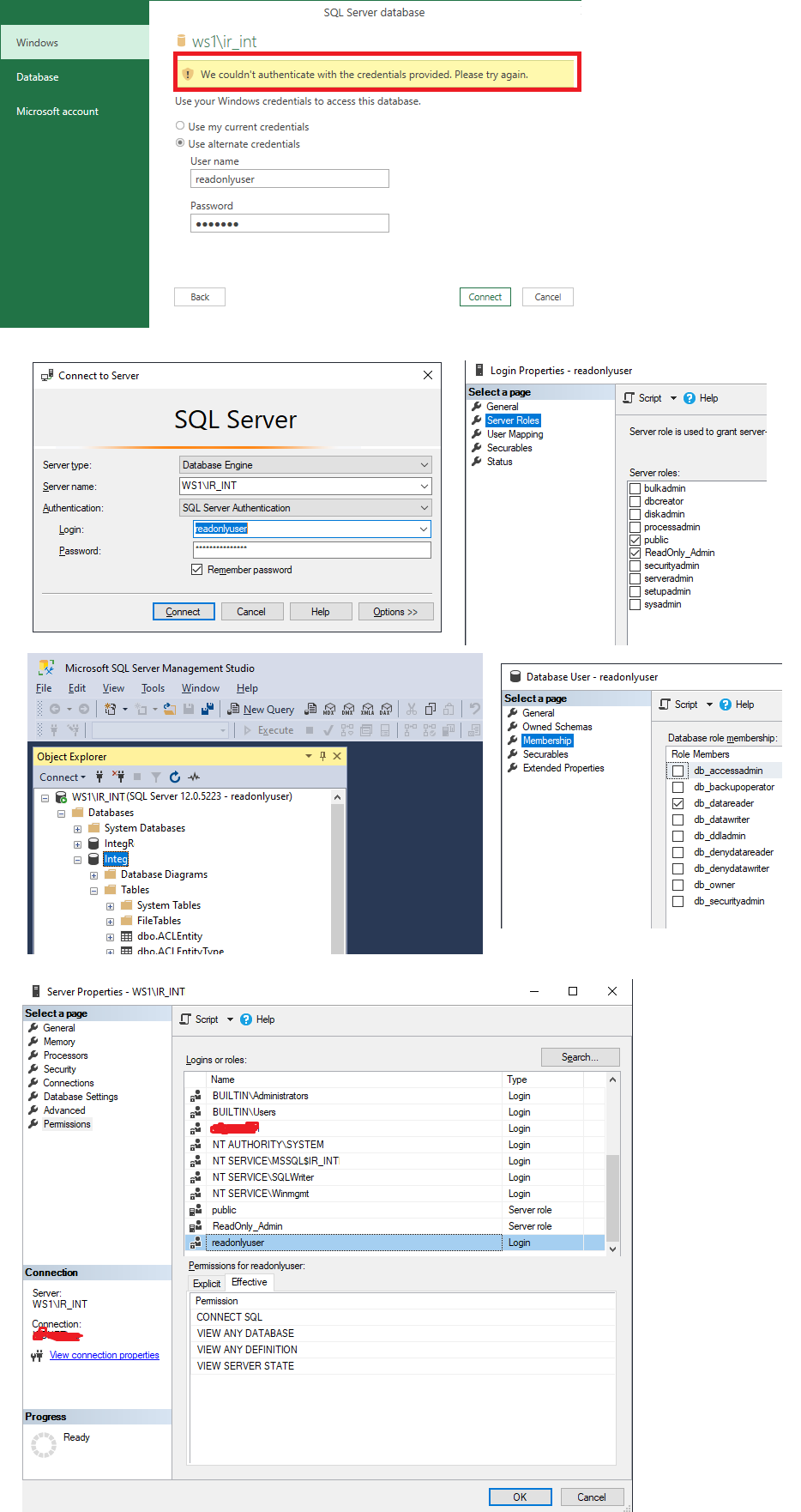Expand the Database Diagrams node
Screen dimensions: 801x1512
click(93, 875)
